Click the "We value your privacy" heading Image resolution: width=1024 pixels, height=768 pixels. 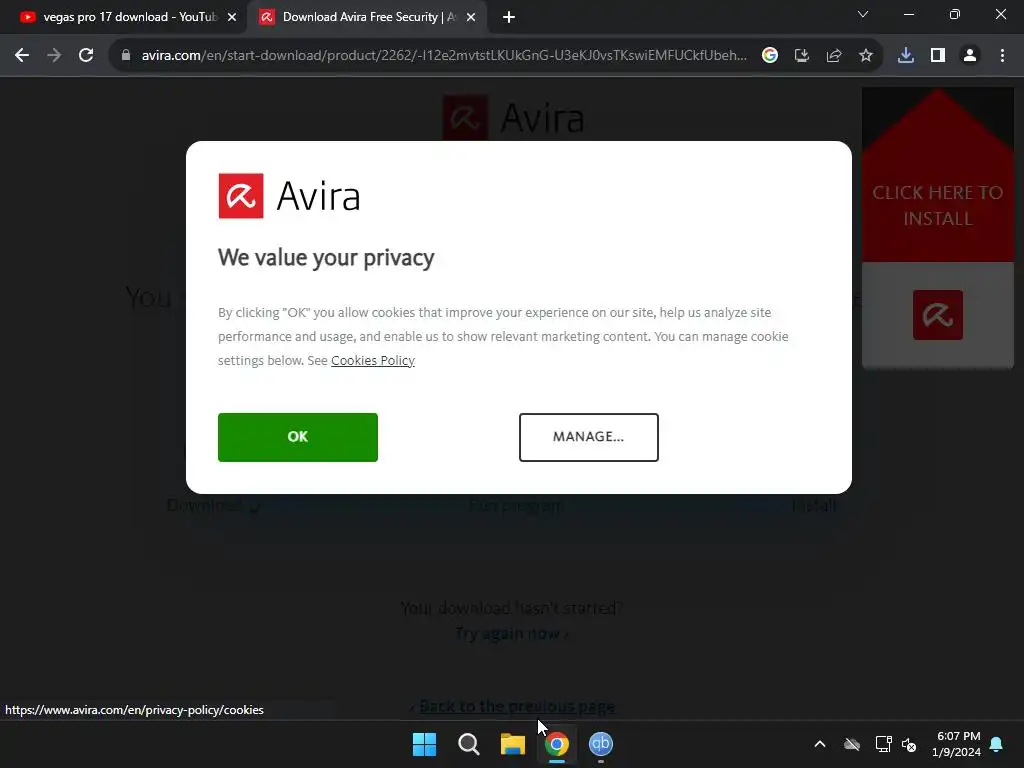pyautogui.click(x=326, y=258)
